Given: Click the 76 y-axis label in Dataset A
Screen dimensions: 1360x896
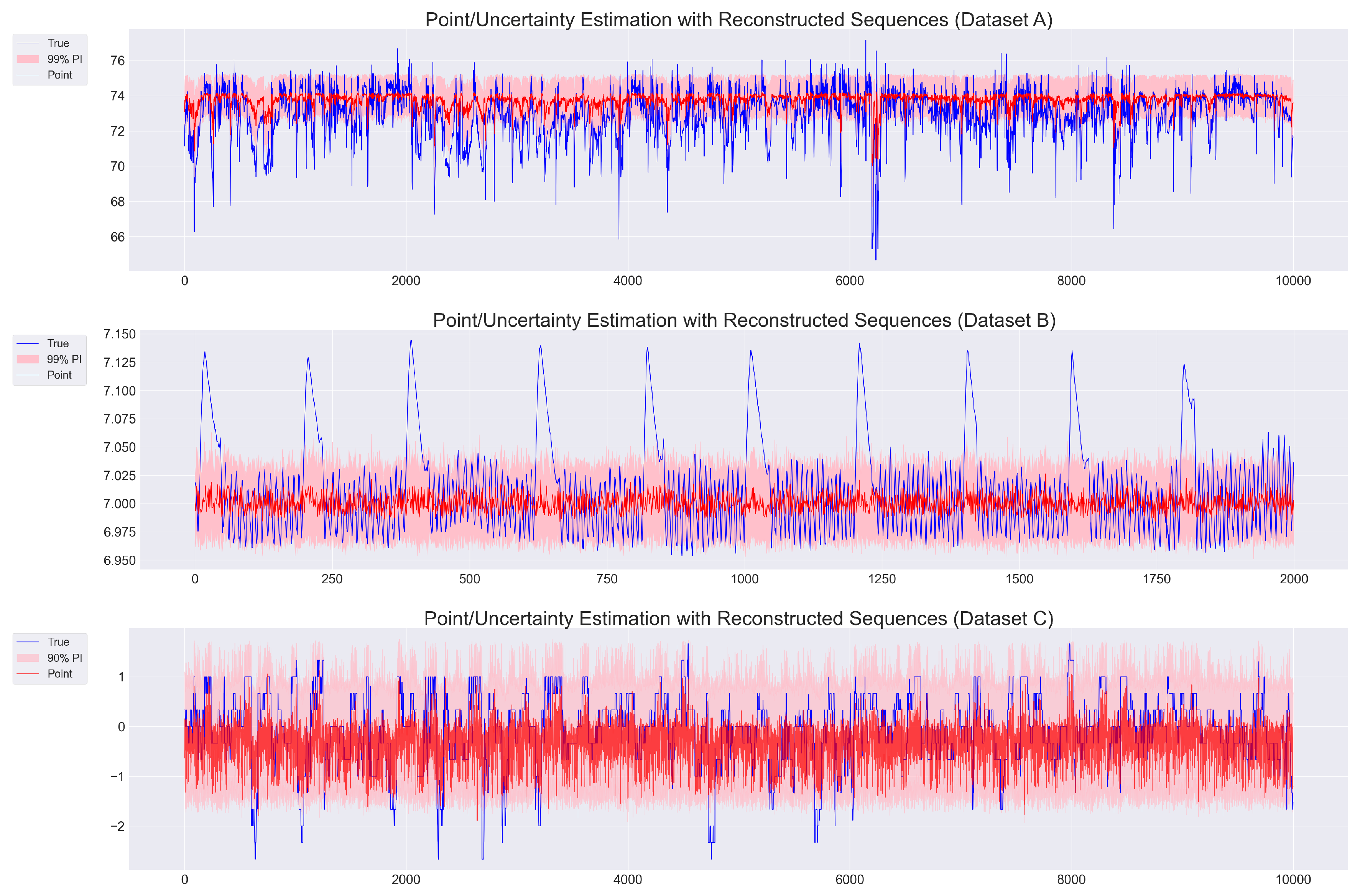Looking at the screenshot, I should tap(117, 61).
